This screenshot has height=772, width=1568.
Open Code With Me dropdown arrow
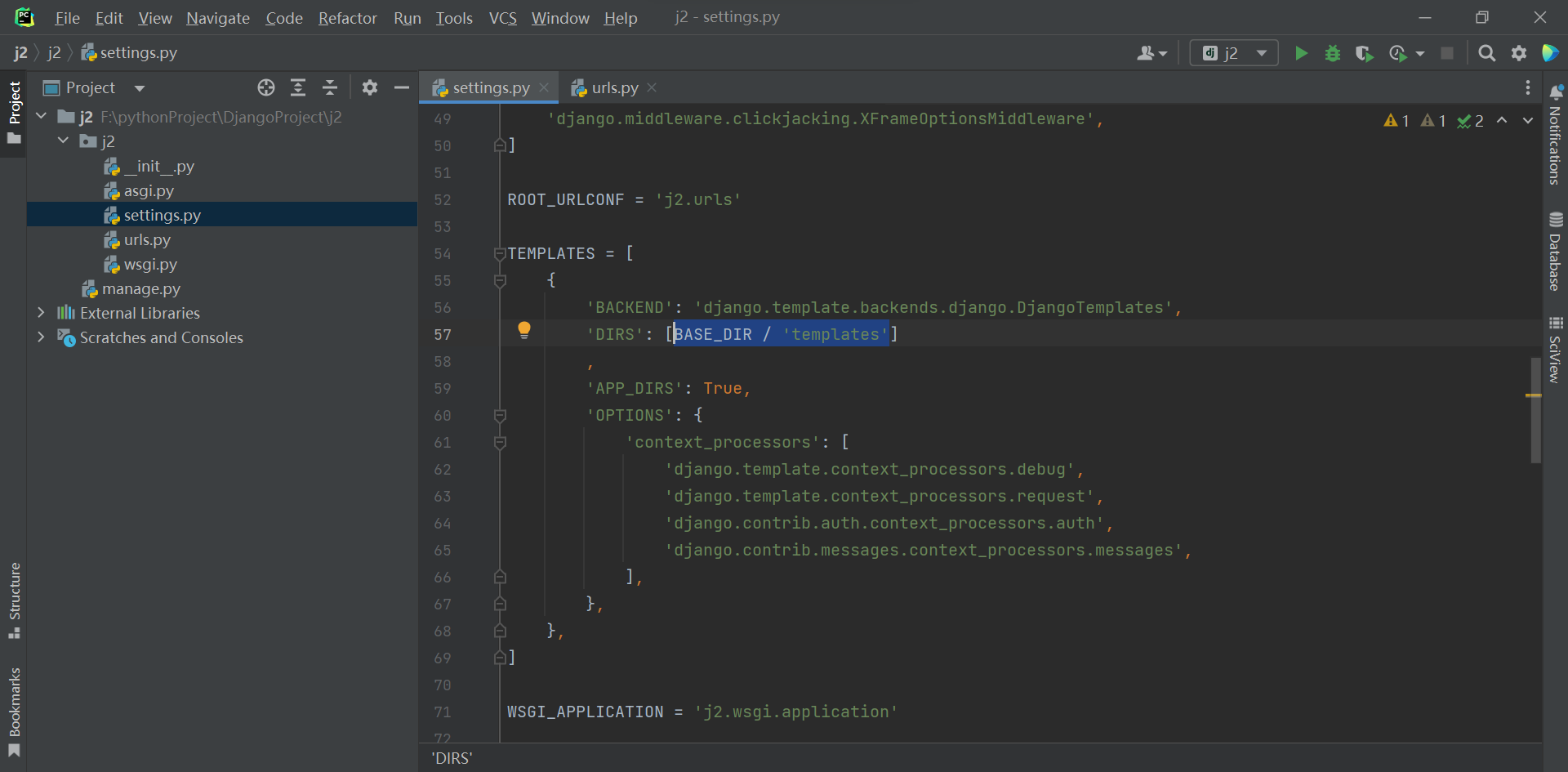[1164, 54]
